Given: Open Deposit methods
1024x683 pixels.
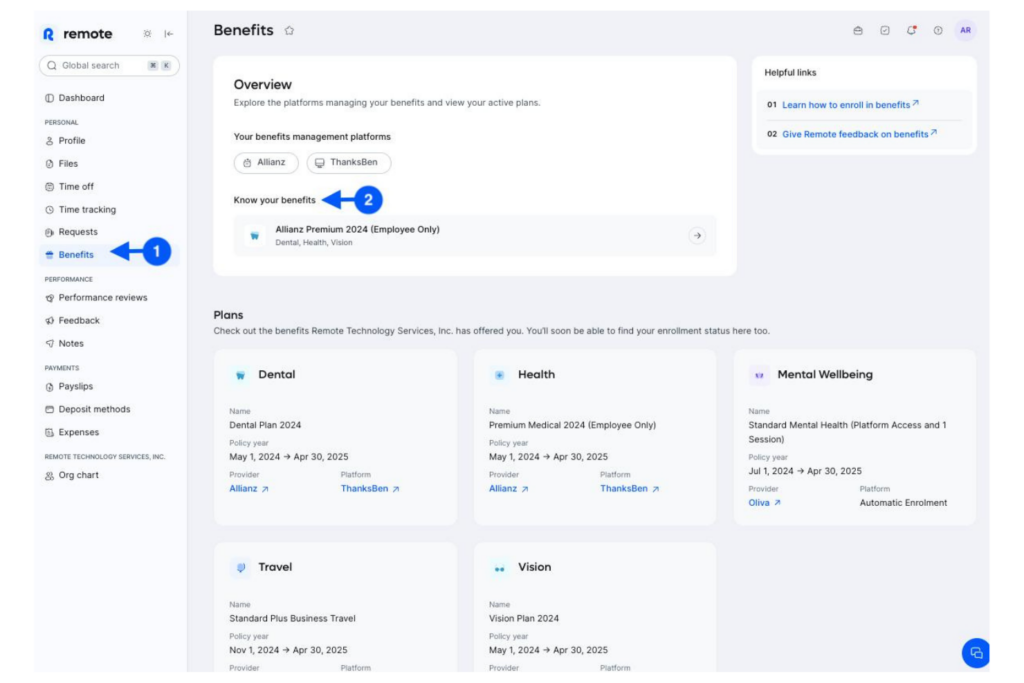Looking at the screenshot, I should click(94, 409).
